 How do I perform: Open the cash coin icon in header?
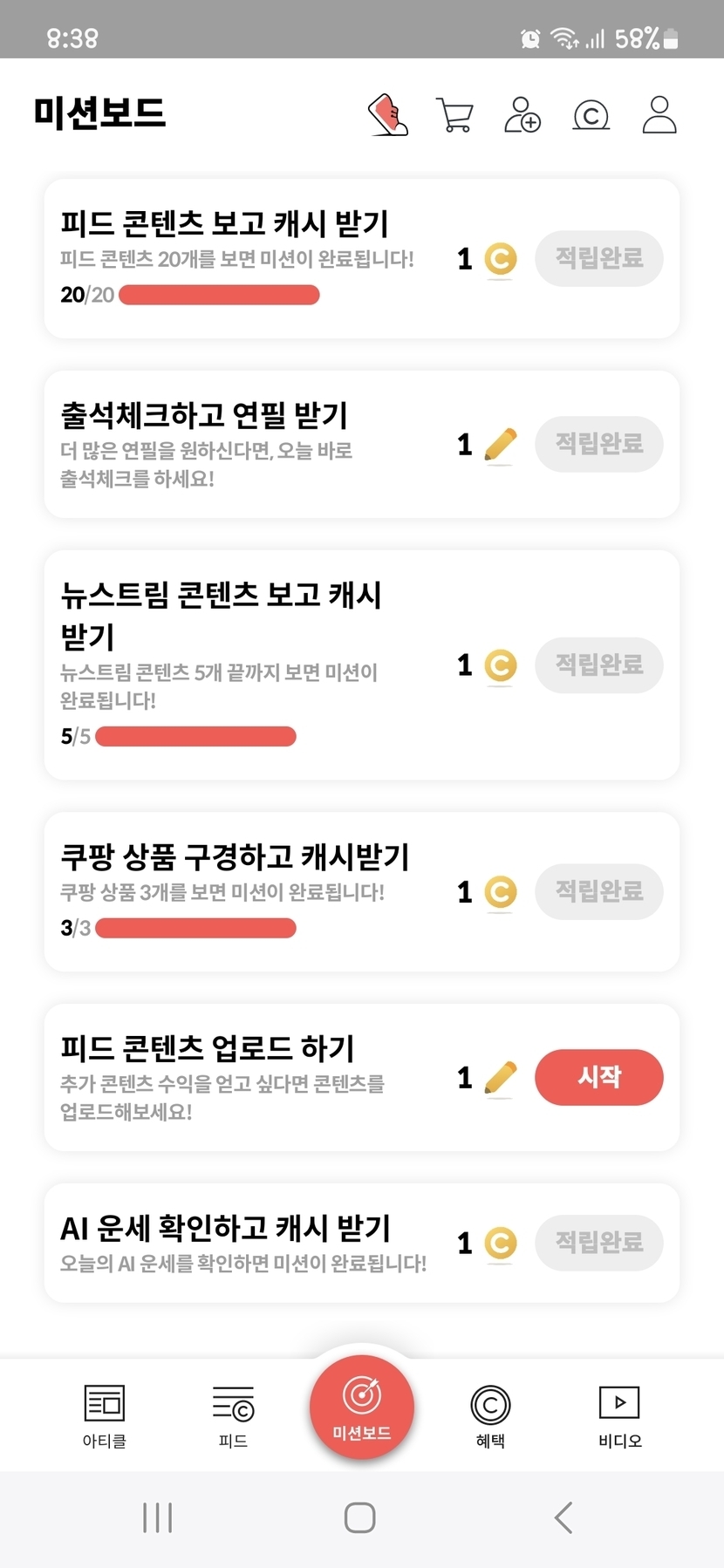click(x=591, y=115)
